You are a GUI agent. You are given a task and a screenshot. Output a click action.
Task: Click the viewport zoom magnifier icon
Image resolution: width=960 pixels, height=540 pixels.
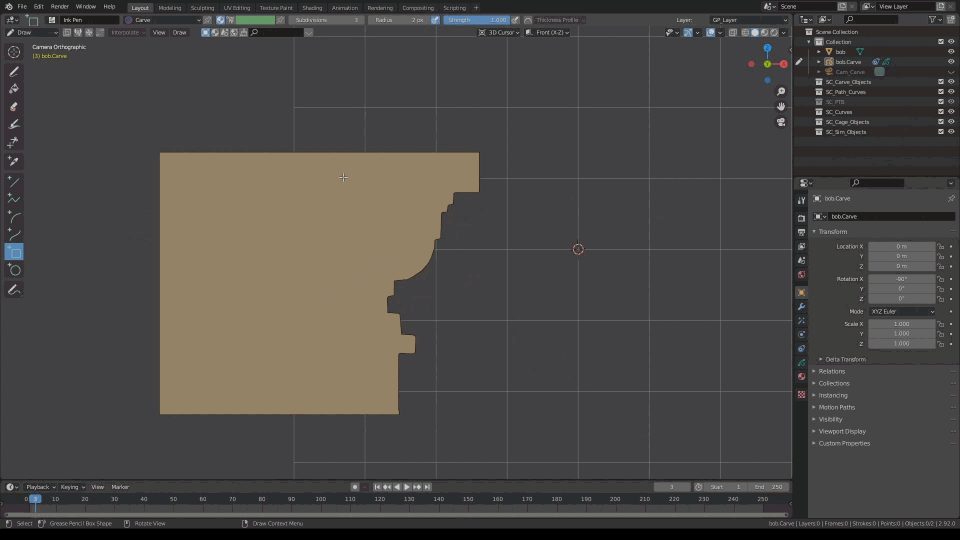pos(781,92)
